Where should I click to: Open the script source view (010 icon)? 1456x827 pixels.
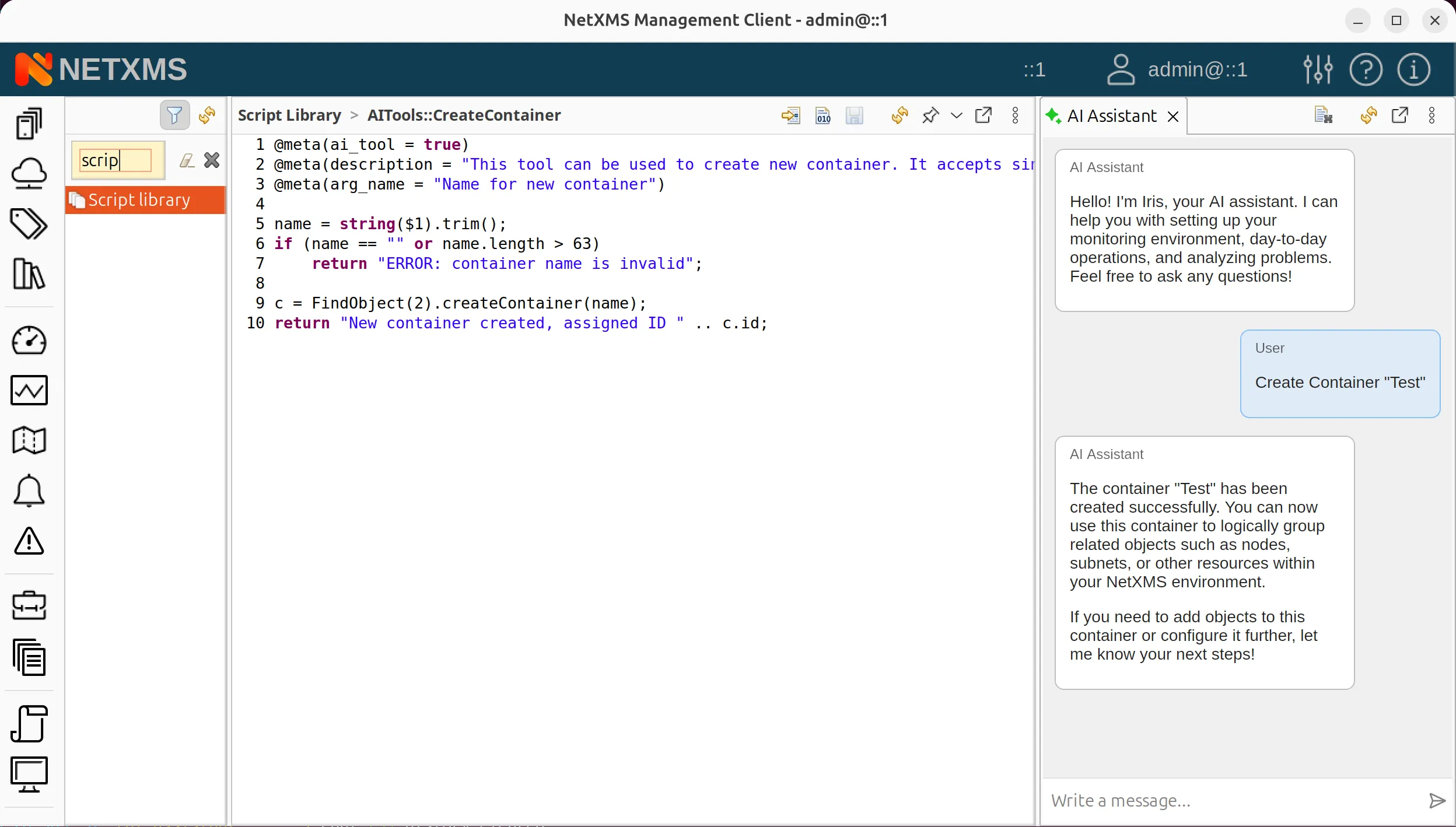[x=822, y=115]
